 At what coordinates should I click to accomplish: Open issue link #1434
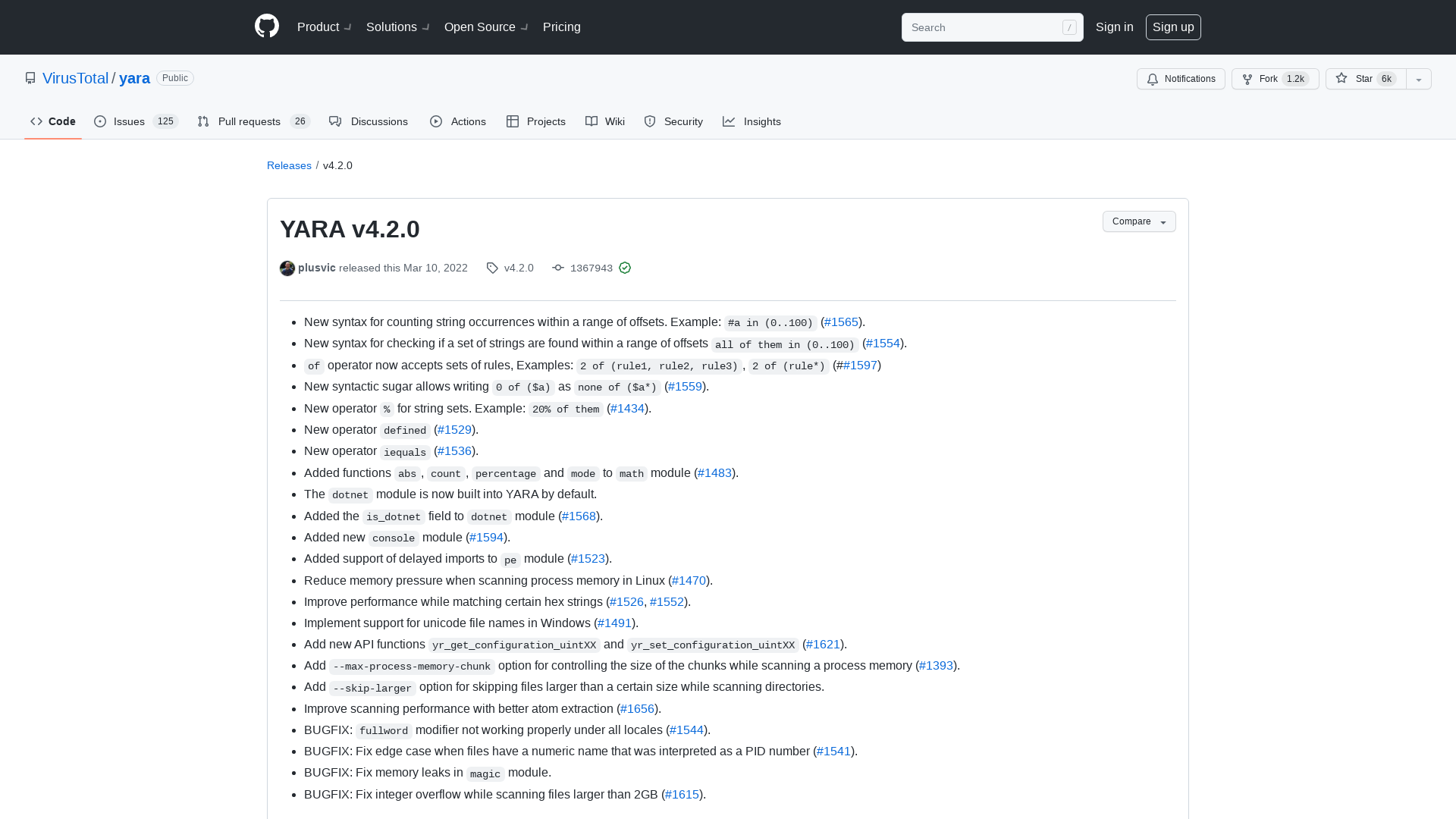(627, 409)
